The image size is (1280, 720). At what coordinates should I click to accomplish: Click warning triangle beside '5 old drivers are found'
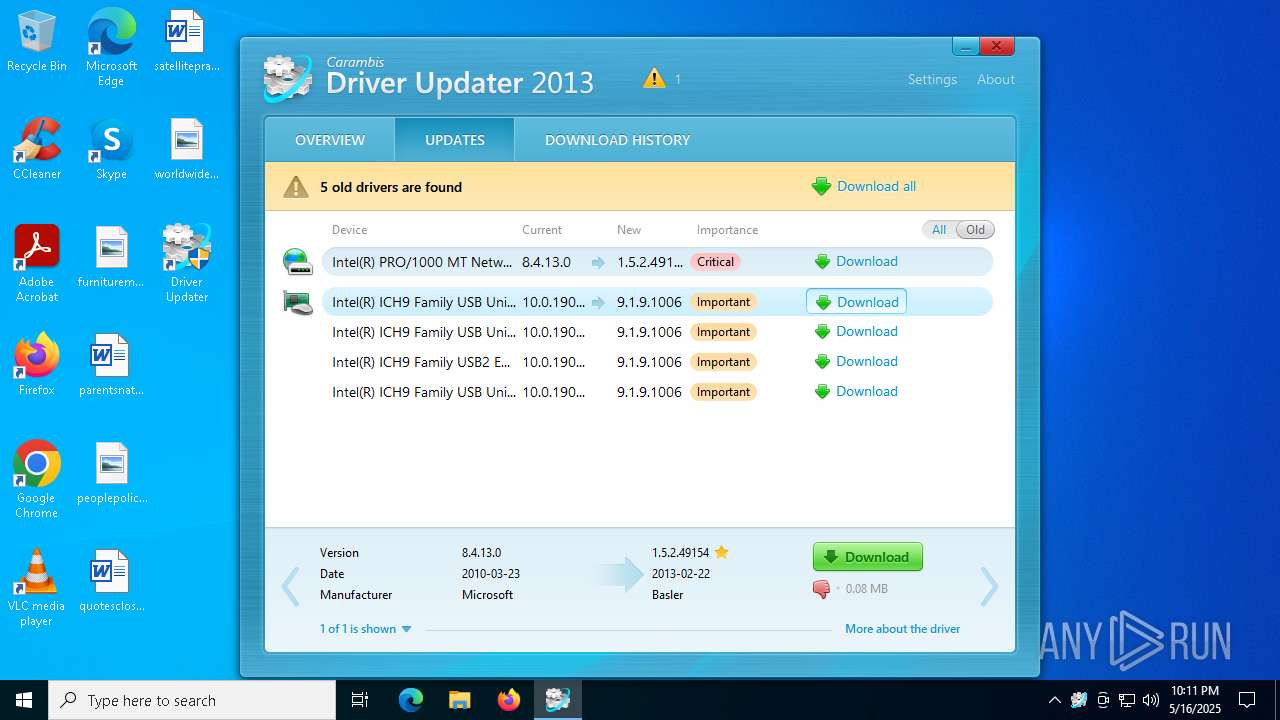pos(295,187)
